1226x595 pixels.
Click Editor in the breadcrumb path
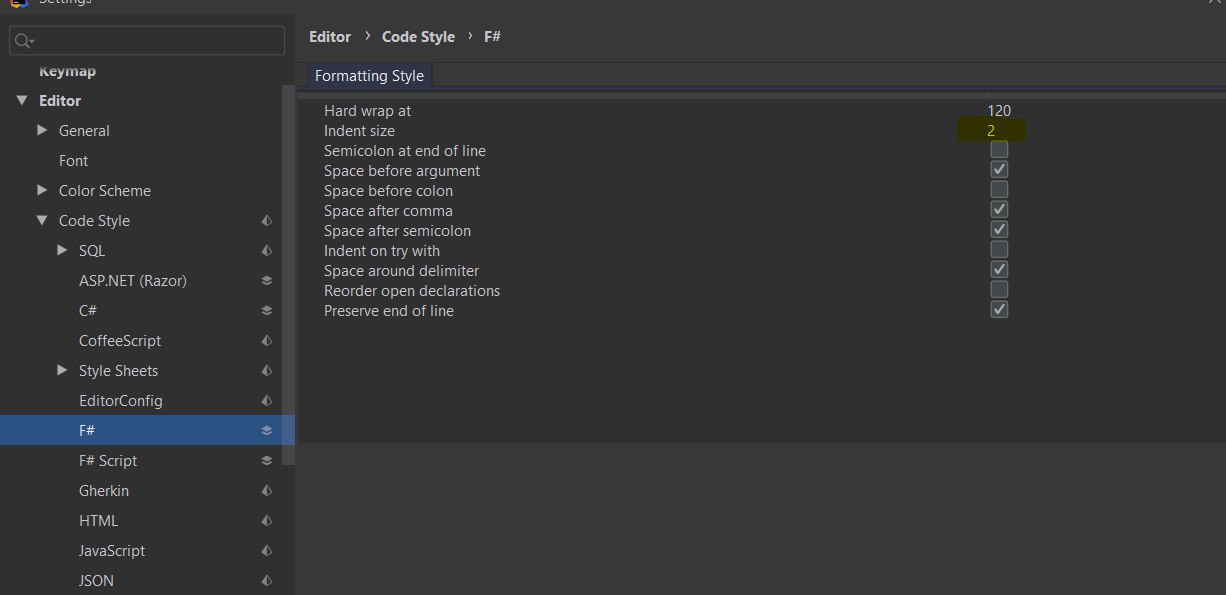(330, 37)
